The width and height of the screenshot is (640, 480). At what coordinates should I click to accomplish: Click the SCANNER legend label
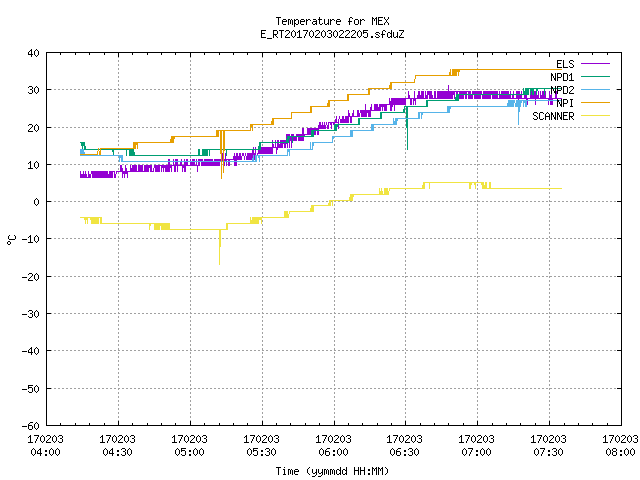click(553, 116)
